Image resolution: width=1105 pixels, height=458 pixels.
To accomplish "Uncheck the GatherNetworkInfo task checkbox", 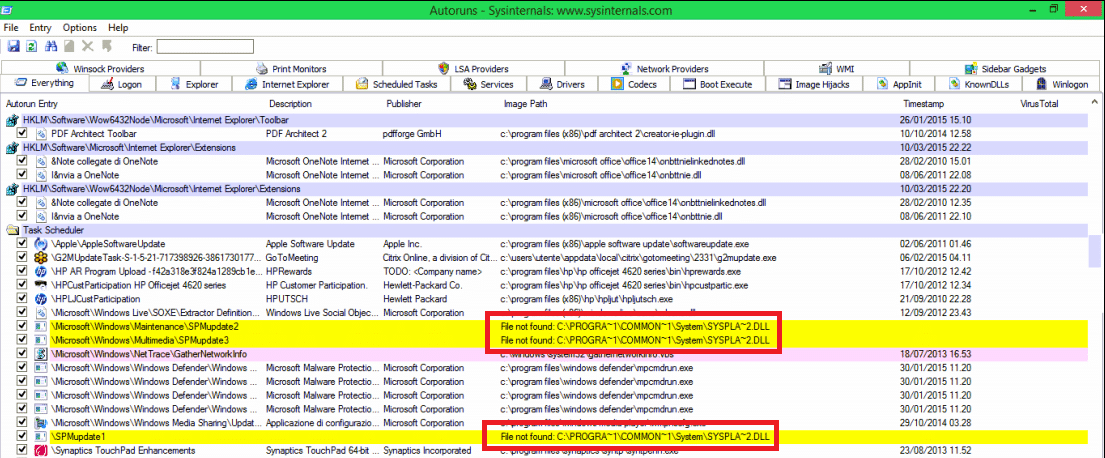I will tap(22, 354).
